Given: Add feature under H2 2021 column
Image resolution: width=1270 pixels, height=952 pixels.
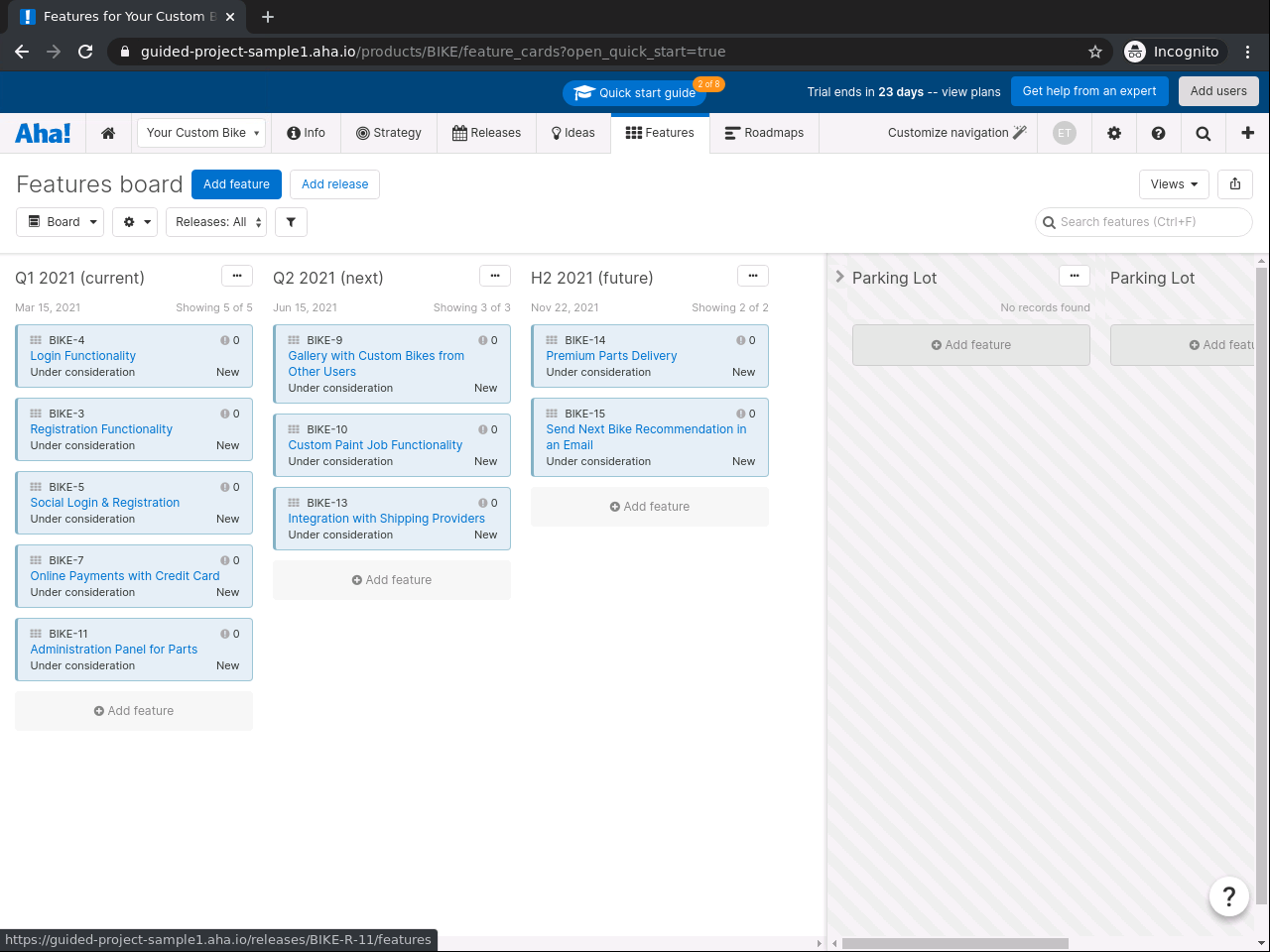Looking at the screenshot, I should coord(650,507).
